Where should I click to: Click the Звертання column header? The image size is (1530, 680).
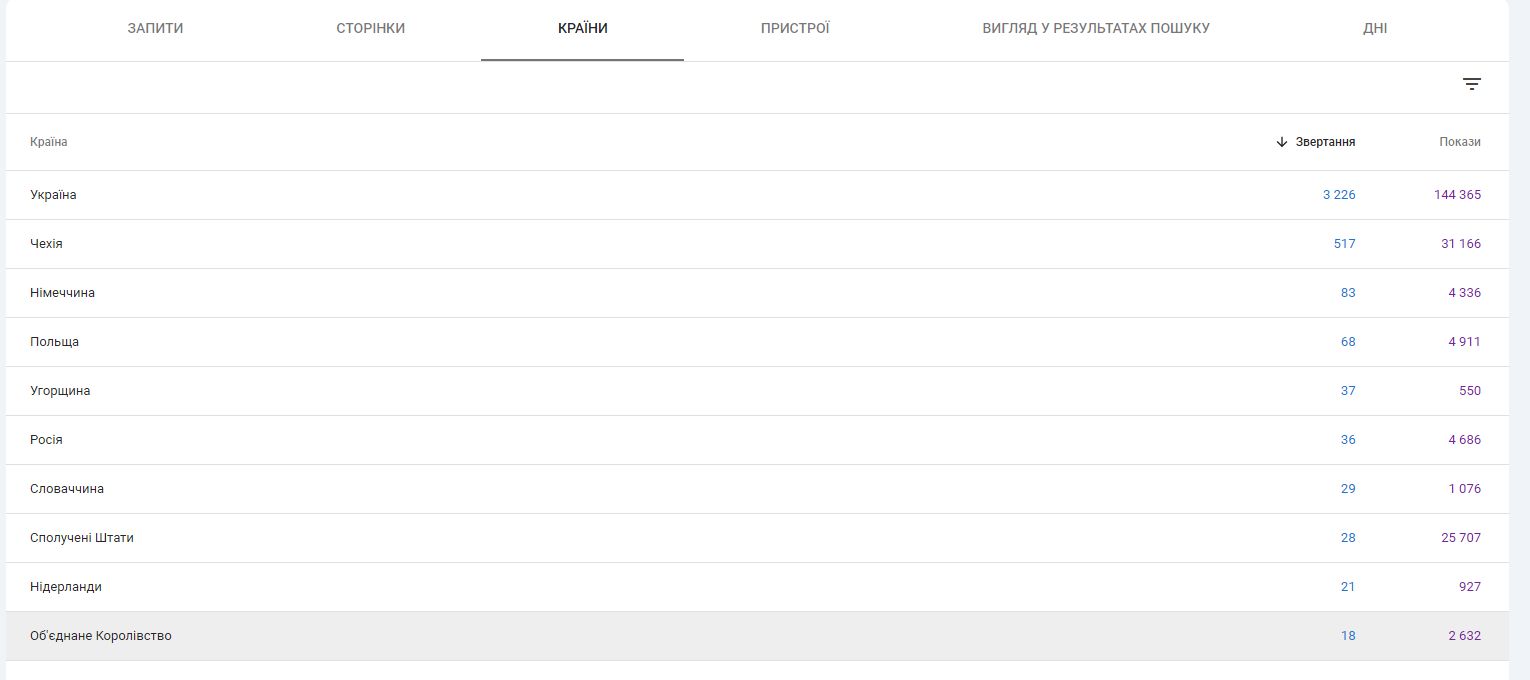pos(1325,142)
